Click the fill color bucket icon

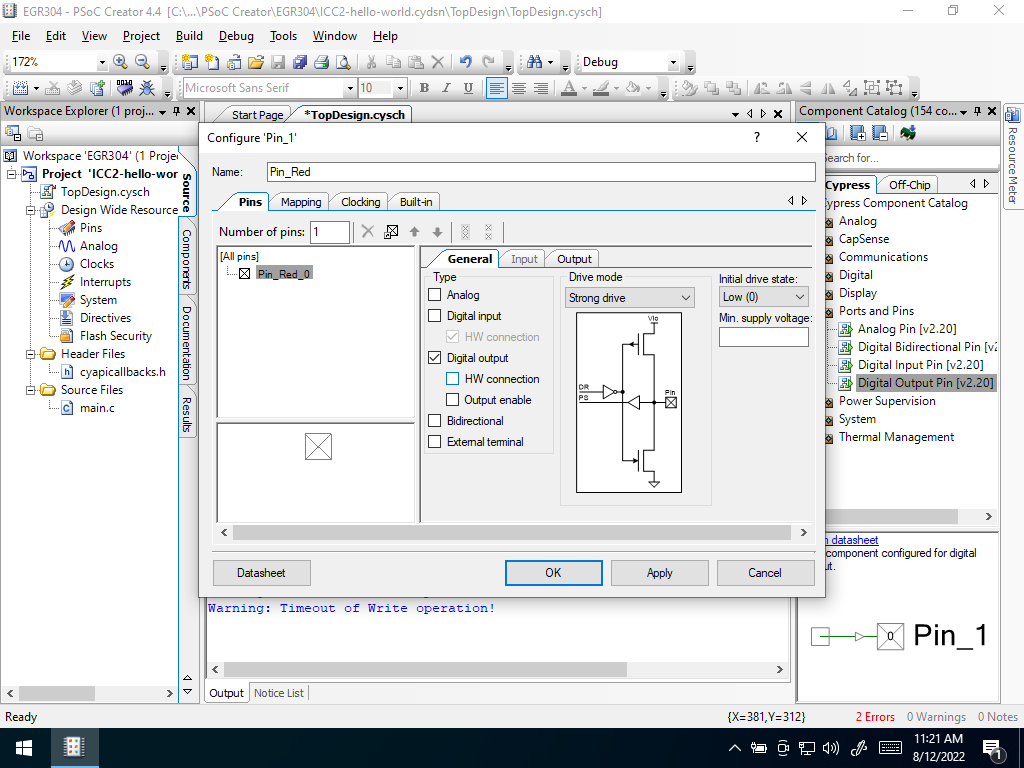click(633, 88)
